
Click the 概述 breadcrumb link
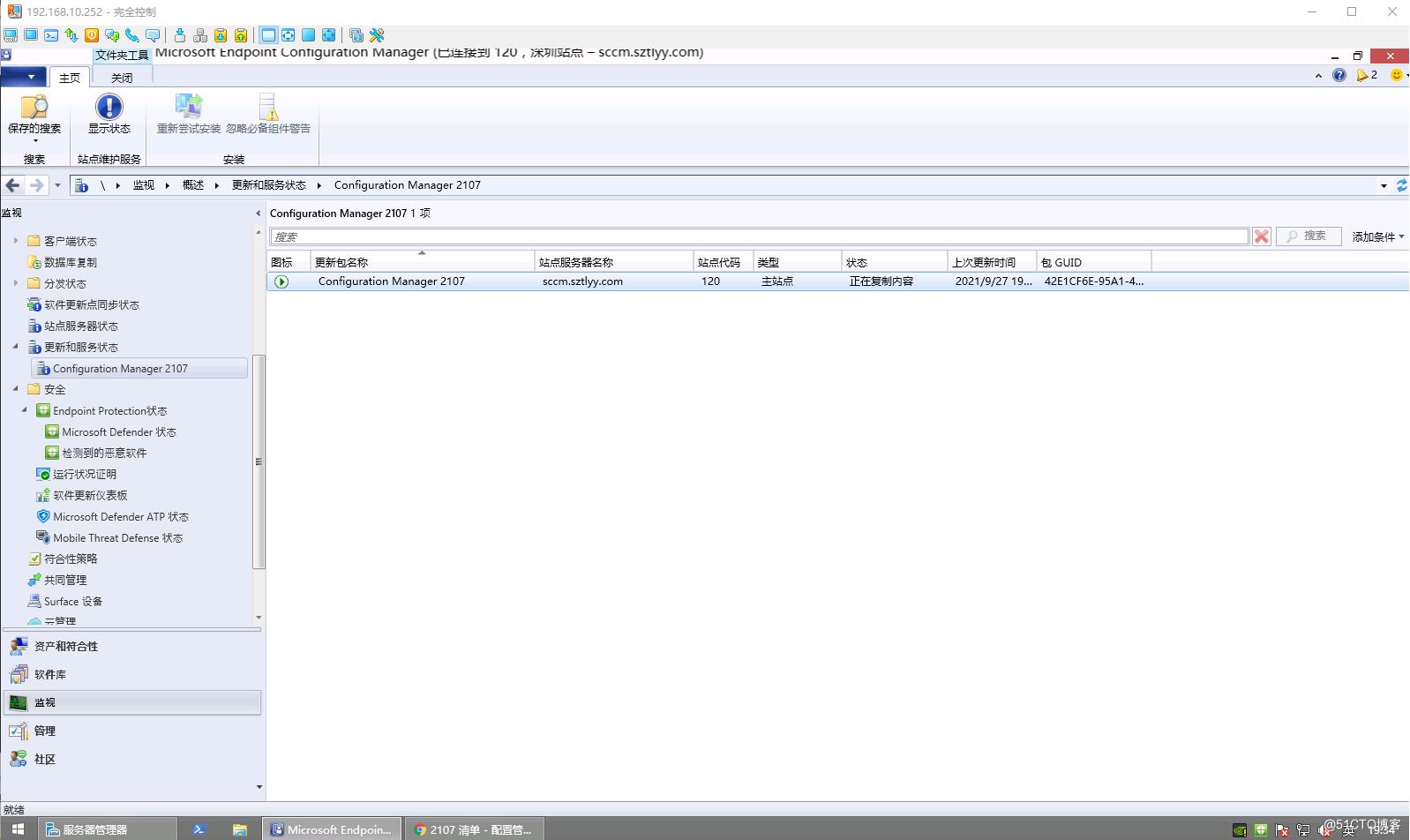pos(193,185)
